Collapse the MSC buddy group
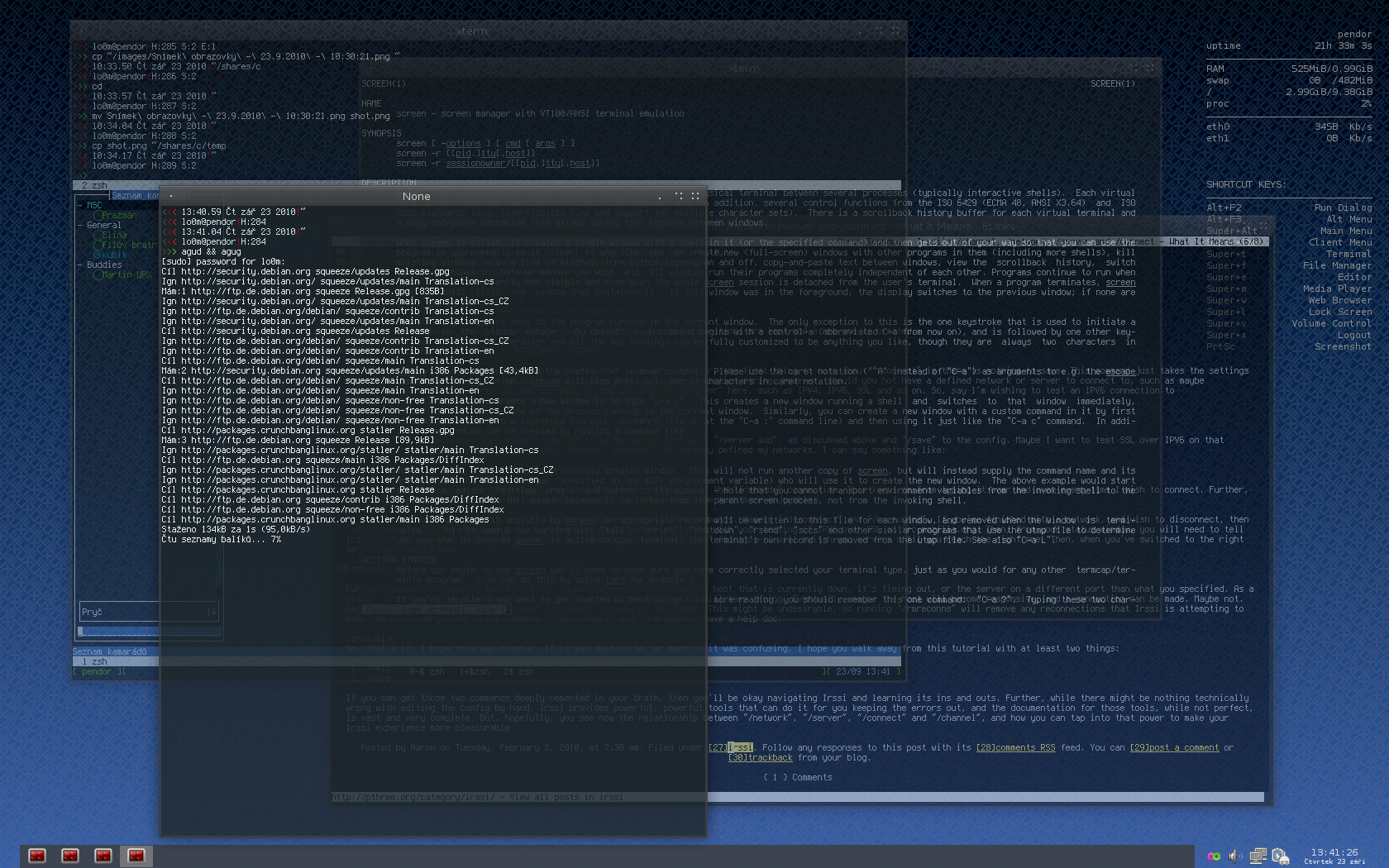 (x=80, y=205)
